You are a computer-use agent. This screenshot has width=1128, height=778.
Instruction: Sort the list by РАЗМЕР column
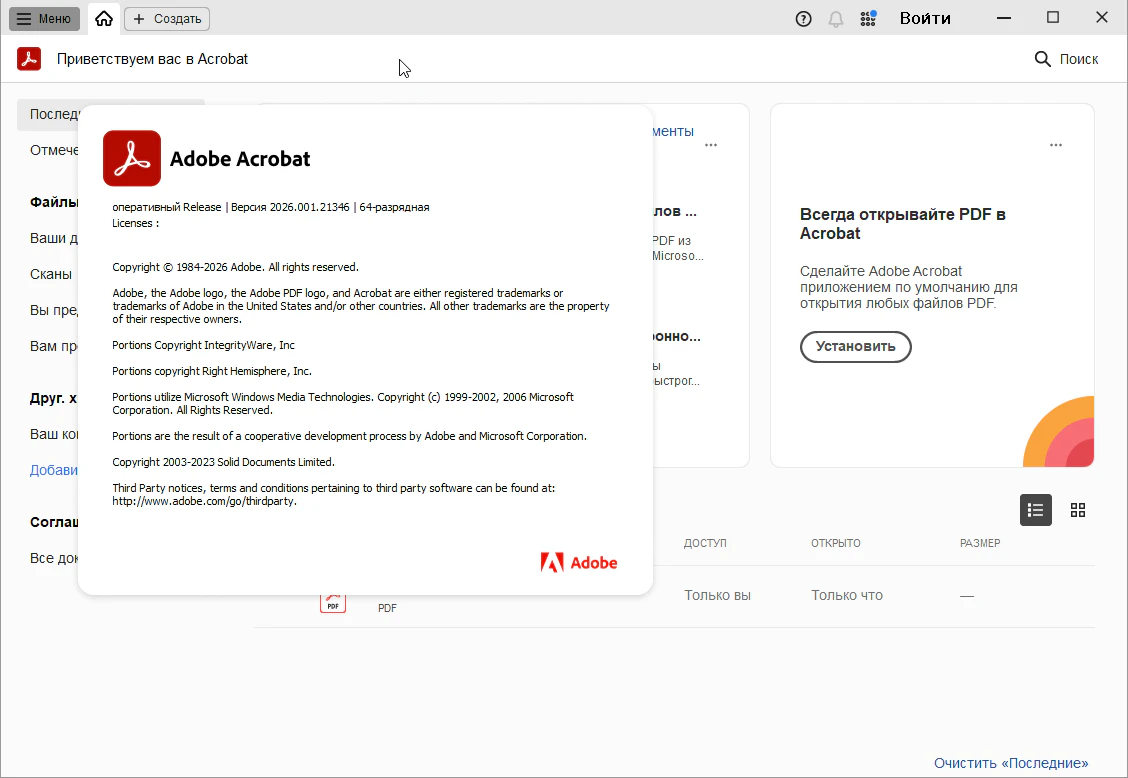click(x=979, y=543)
